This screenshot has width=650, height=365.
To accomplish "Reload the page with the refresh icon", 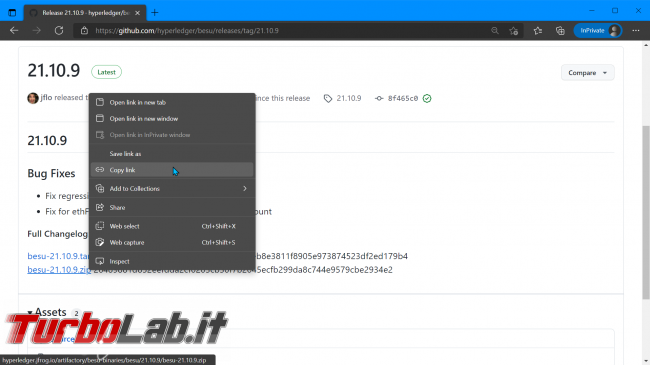I will pyautogui.click(x=59, y=31).
